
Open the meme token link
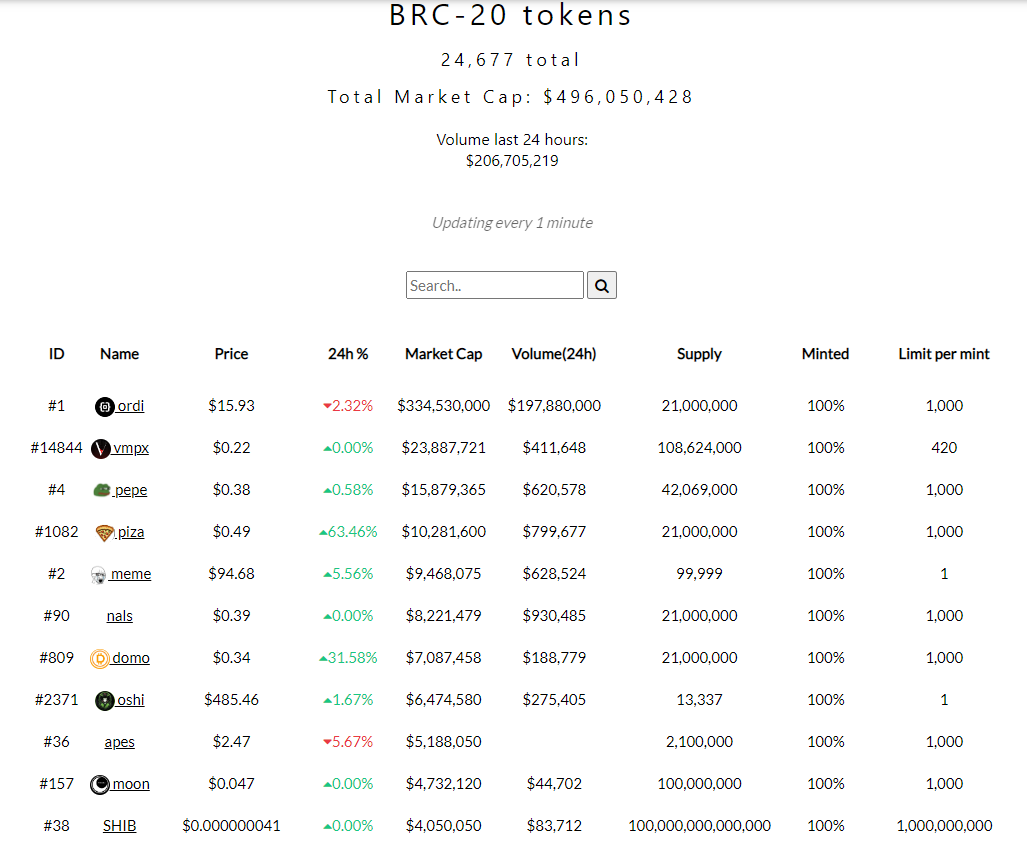coord(130,574)
